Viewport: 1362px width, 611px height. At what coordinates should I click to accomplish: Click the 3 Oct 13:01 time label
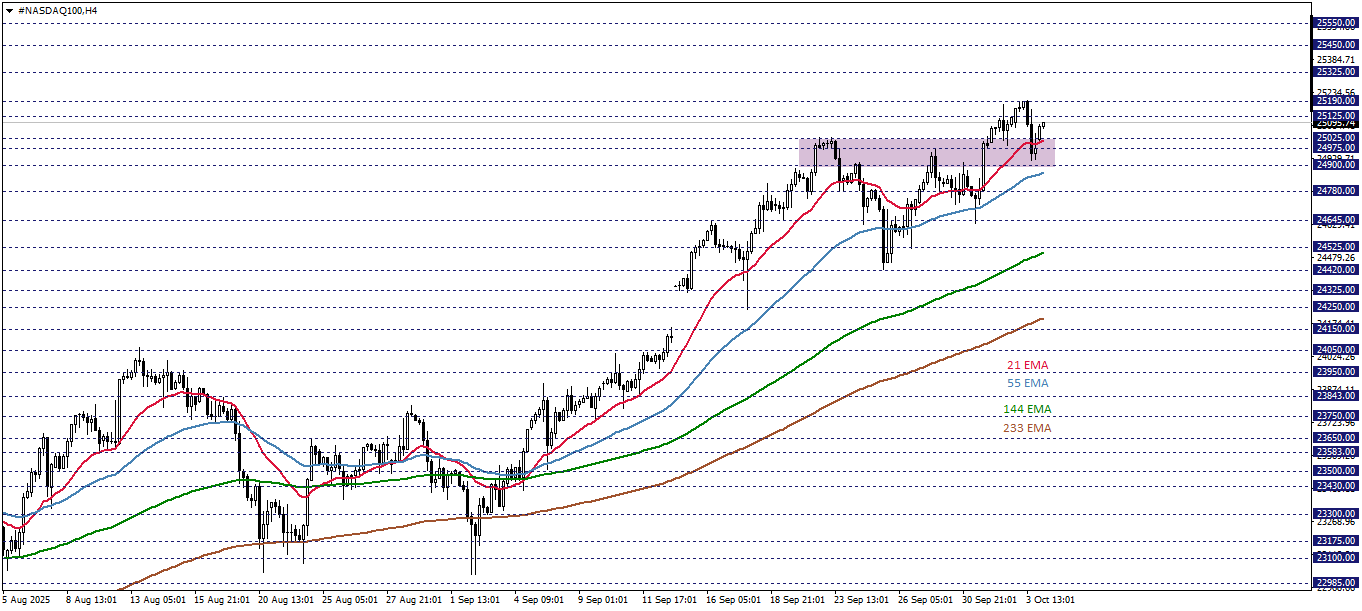pos(1049,600)
